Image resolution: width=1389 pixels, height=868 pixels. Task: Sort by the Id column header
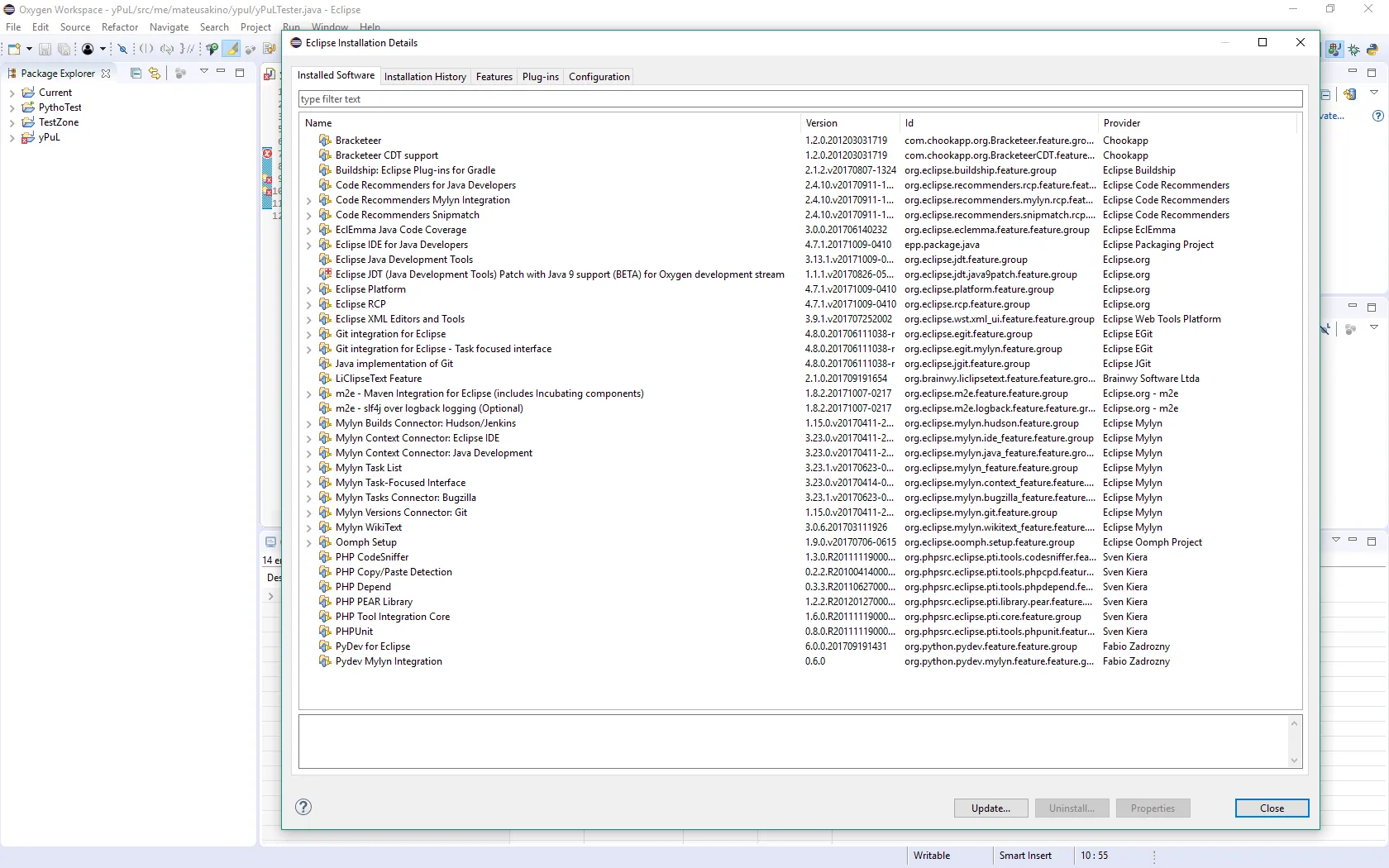coord(999,123)
